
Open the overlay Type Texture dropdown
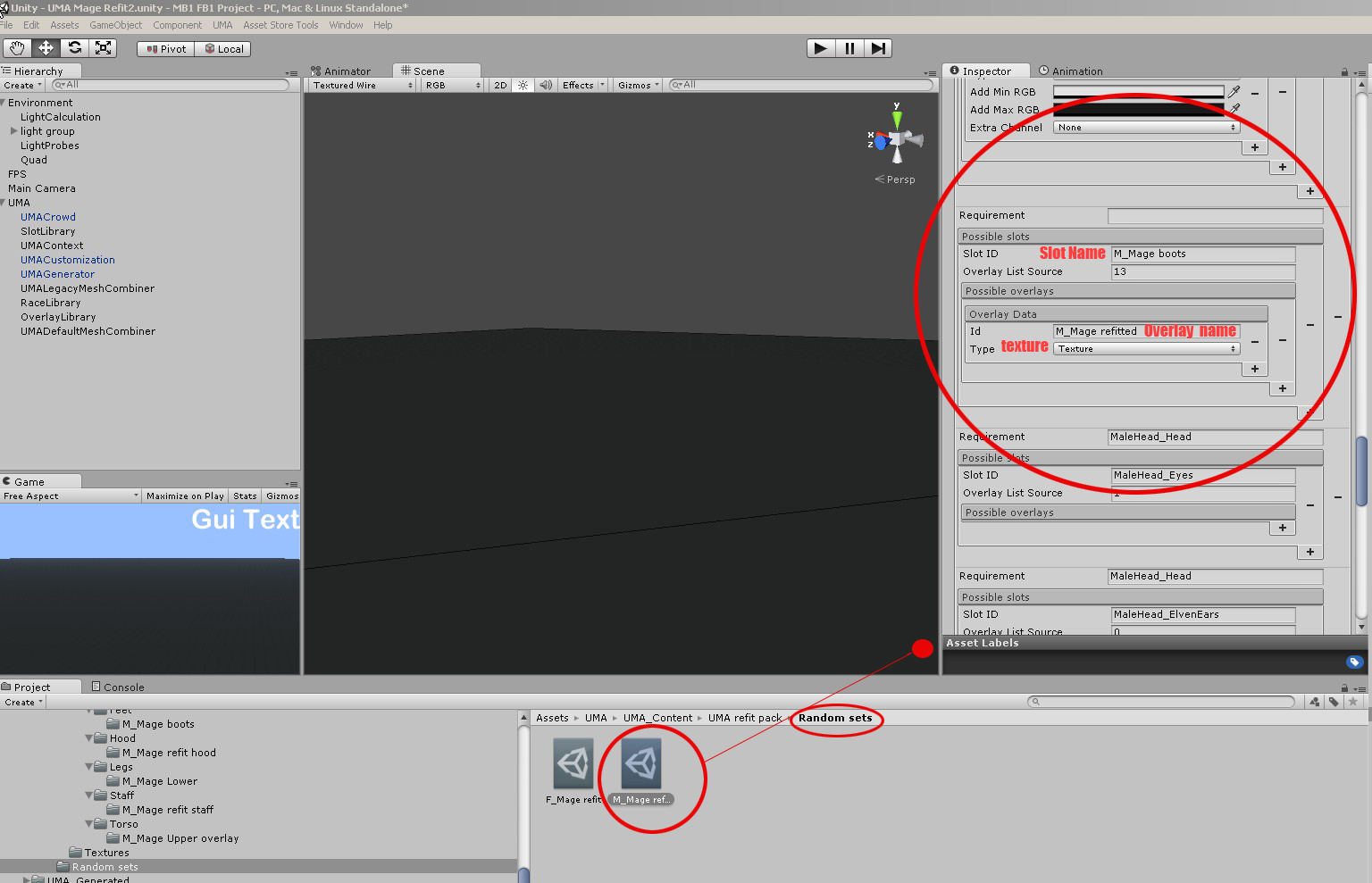[1146, 349]
